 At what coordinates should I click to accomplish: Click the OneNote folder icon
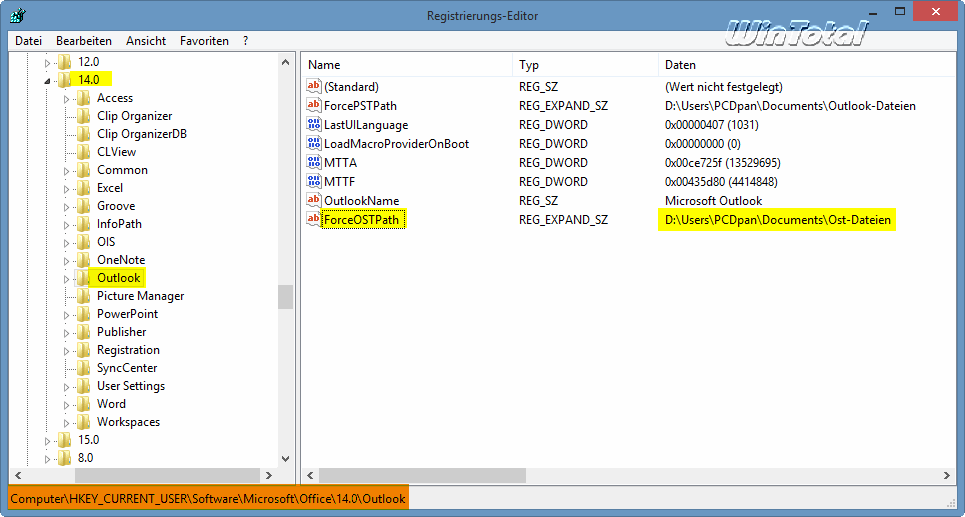(84, 260)
